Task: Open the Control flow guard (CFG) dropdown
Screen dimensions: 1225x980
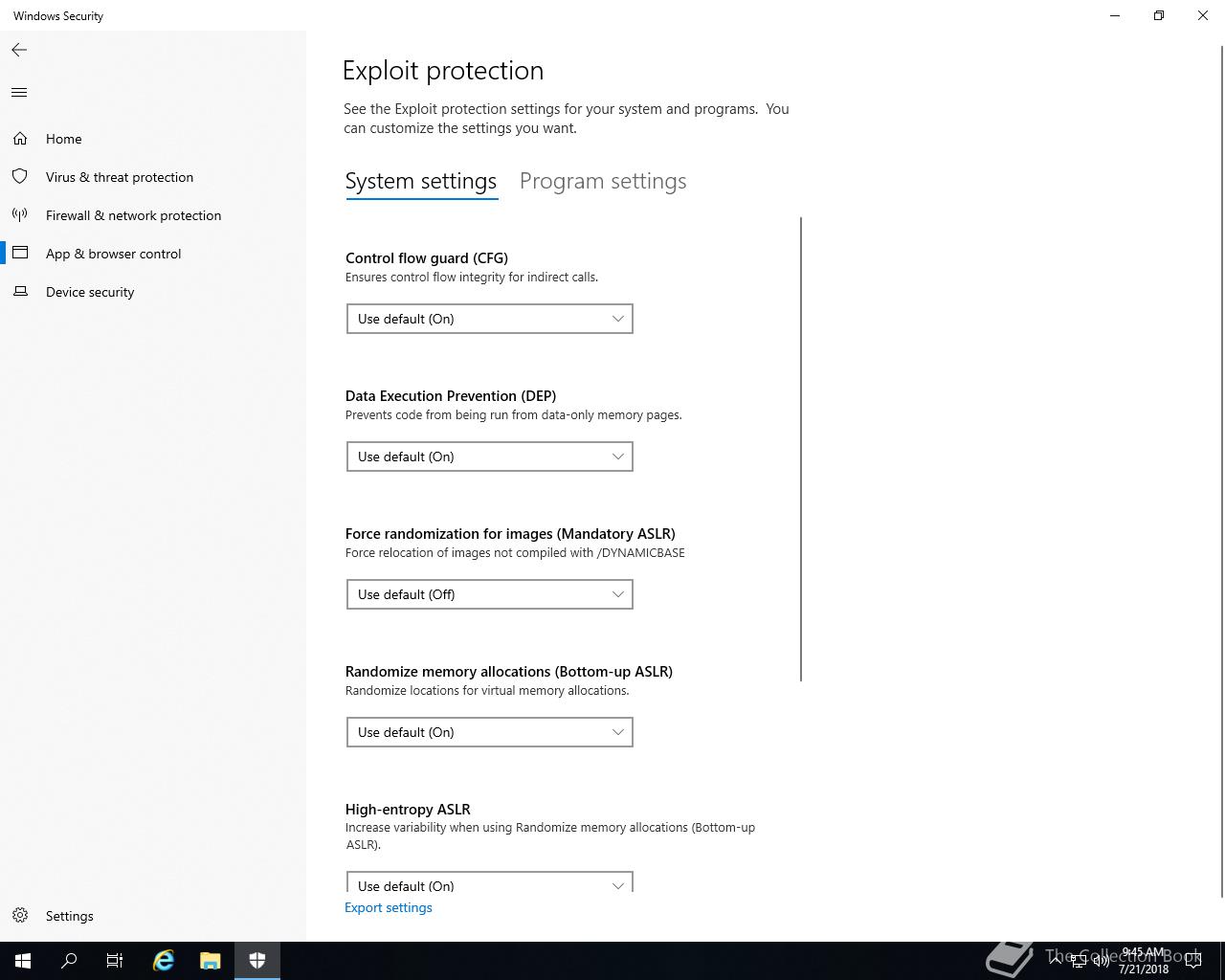Action: point(489,319)
